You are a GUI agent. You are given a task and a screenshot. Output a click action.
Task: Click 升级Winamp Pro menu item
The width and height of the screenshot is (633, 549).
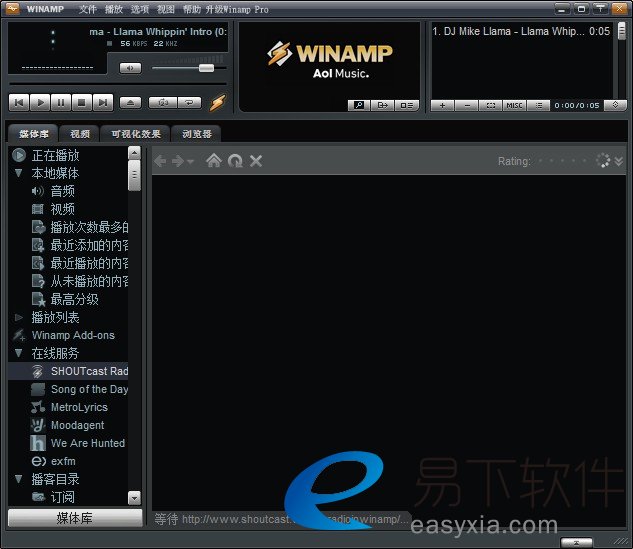[237, 9]
